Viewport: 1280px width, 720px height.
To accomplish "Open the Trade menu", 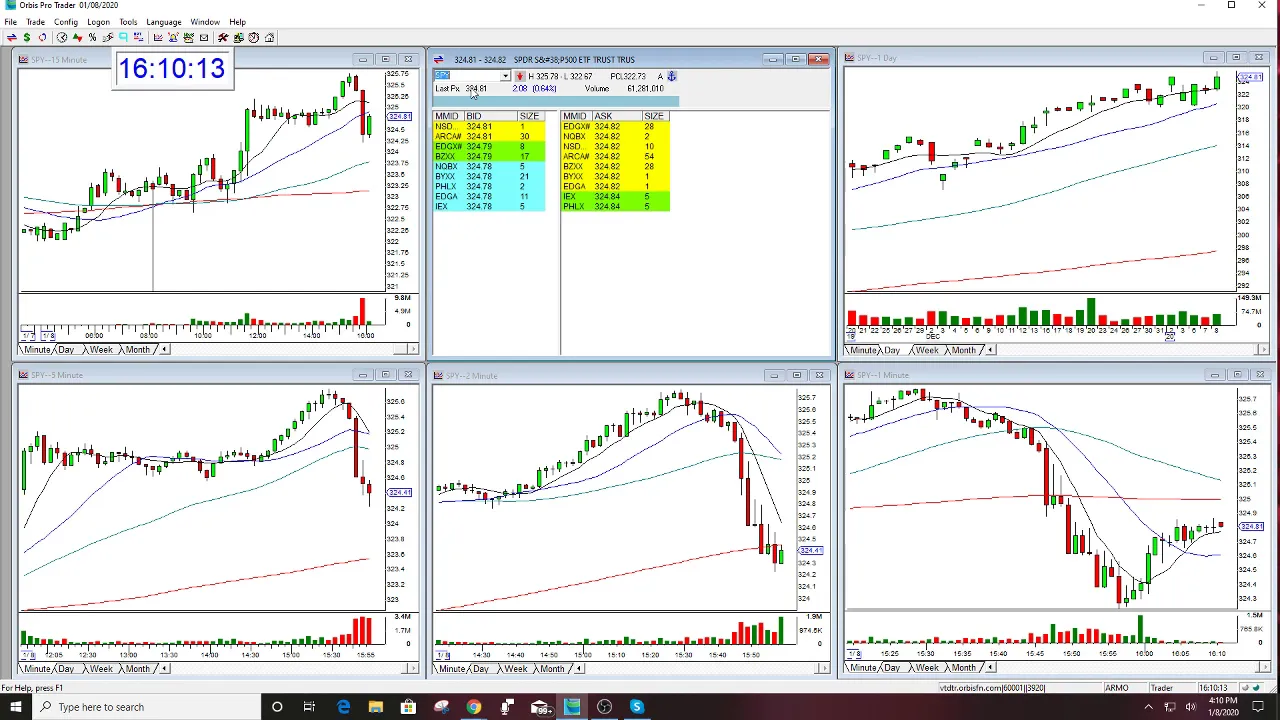I will (x=35, y=22).
